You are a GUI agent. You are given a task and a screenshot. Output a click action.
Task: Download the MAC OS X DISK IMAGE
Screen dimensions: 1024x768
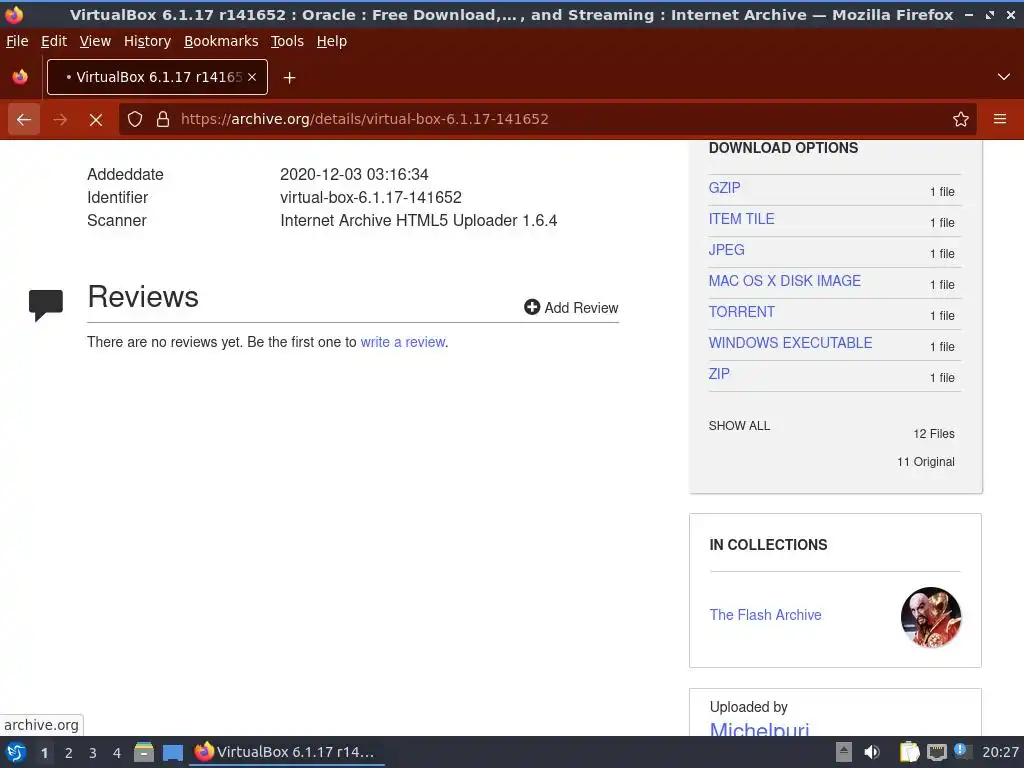coord(784,281)
